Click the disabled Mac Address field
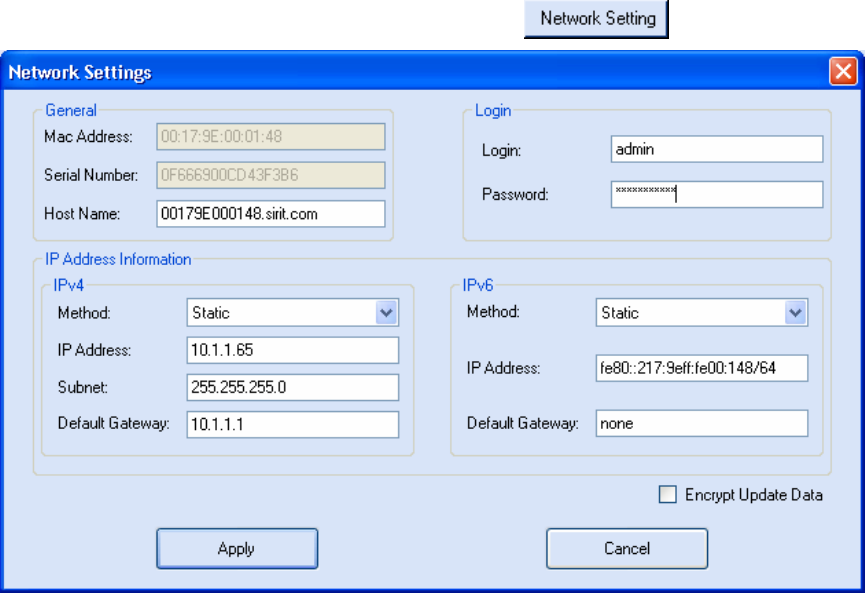 point(270,136)
